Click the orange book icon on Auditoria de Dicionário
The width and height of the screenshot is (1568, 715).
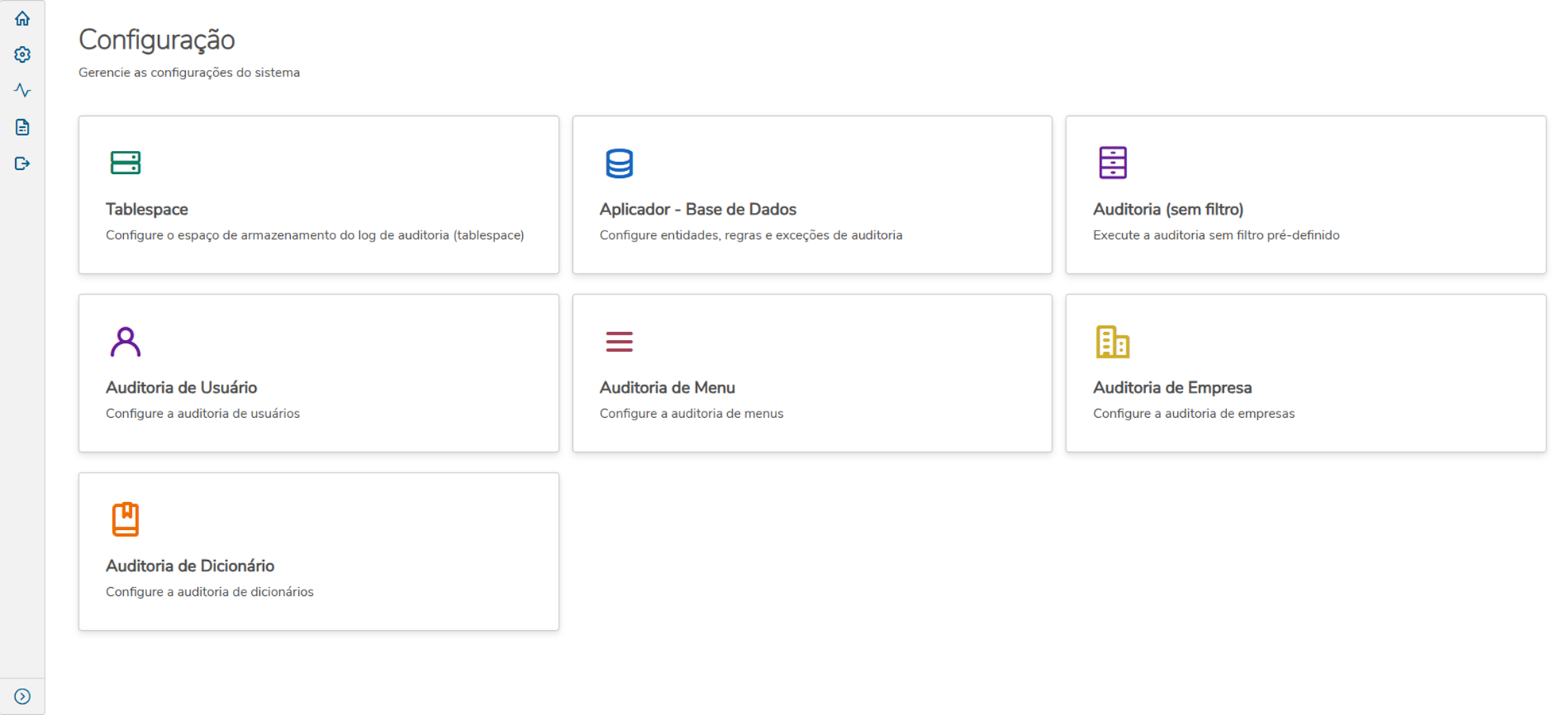point(126,520)
